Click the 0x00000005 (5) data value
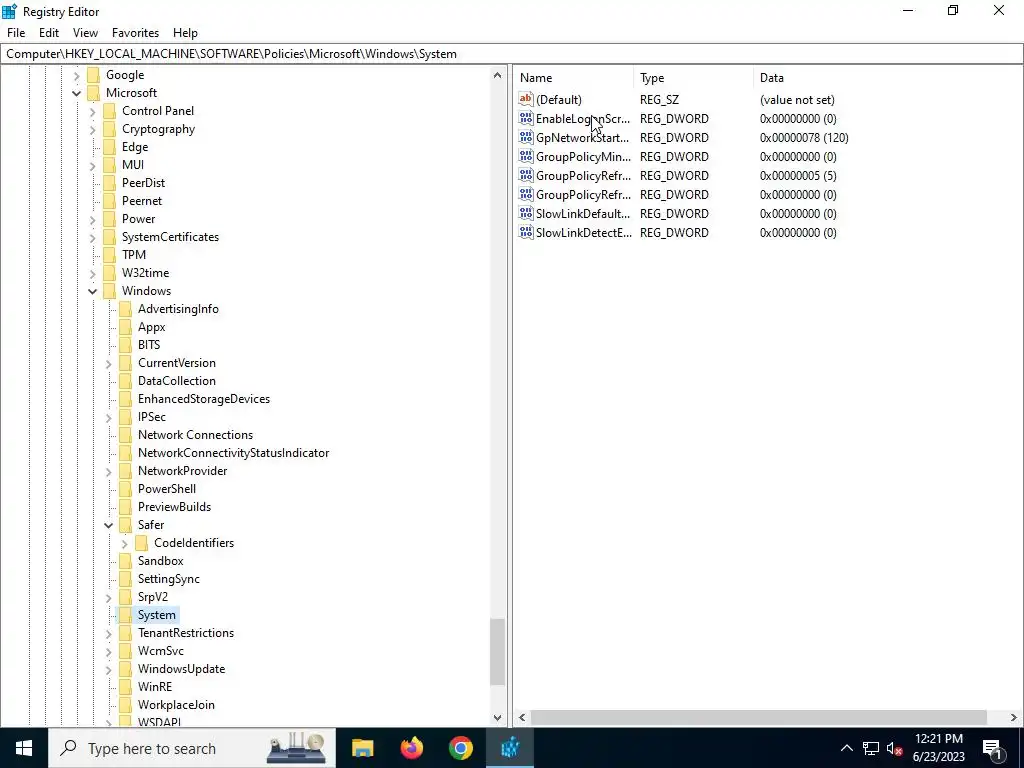This screenshot has width=1024, height=768. coord(798,176)
